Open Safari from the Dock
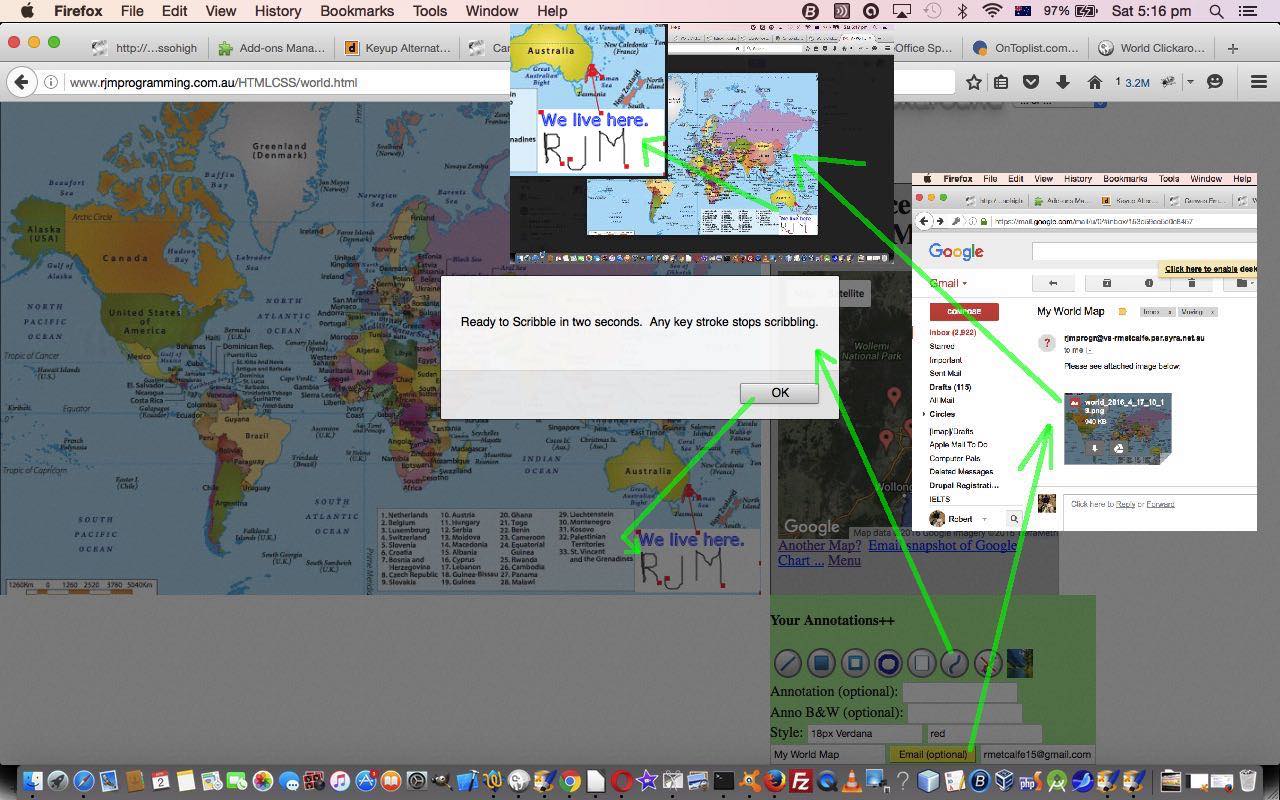Viewport: 1280px width, 800px height. click(x=84, y=781)
